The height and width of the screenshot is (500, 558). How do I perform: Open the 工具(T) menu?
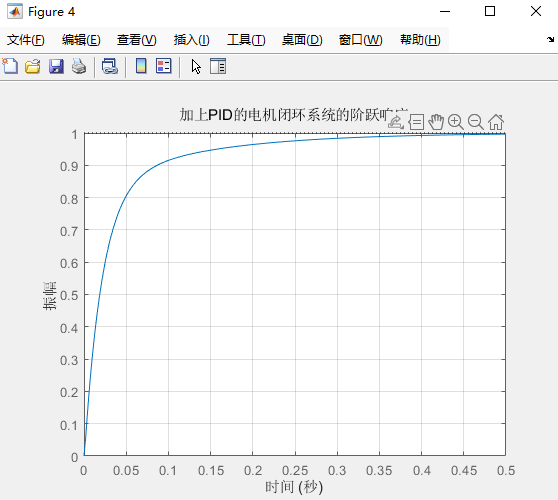[x=246, y=40]
